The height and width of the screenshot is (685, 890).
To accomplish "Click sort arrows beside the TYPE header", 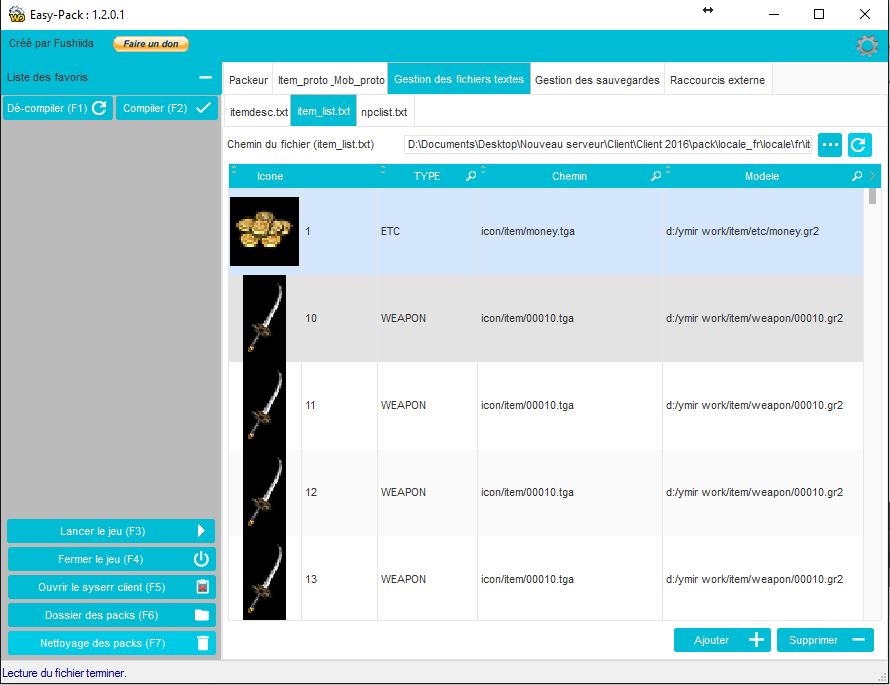I will tap(383, 170).
